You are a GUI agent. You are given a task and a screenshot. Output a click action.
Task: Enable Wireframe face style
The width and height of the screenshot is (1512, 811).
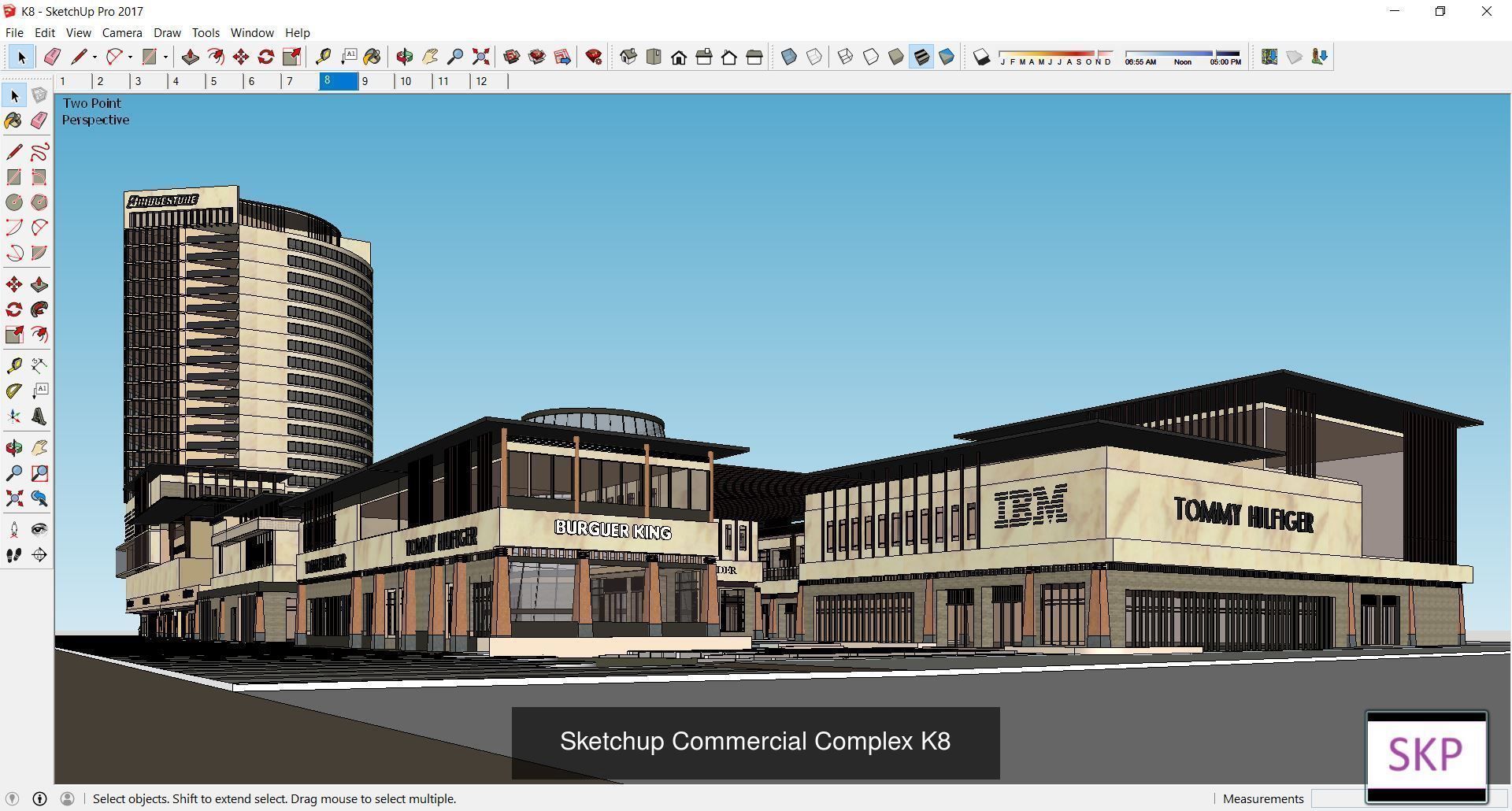[x=845, y=57]
